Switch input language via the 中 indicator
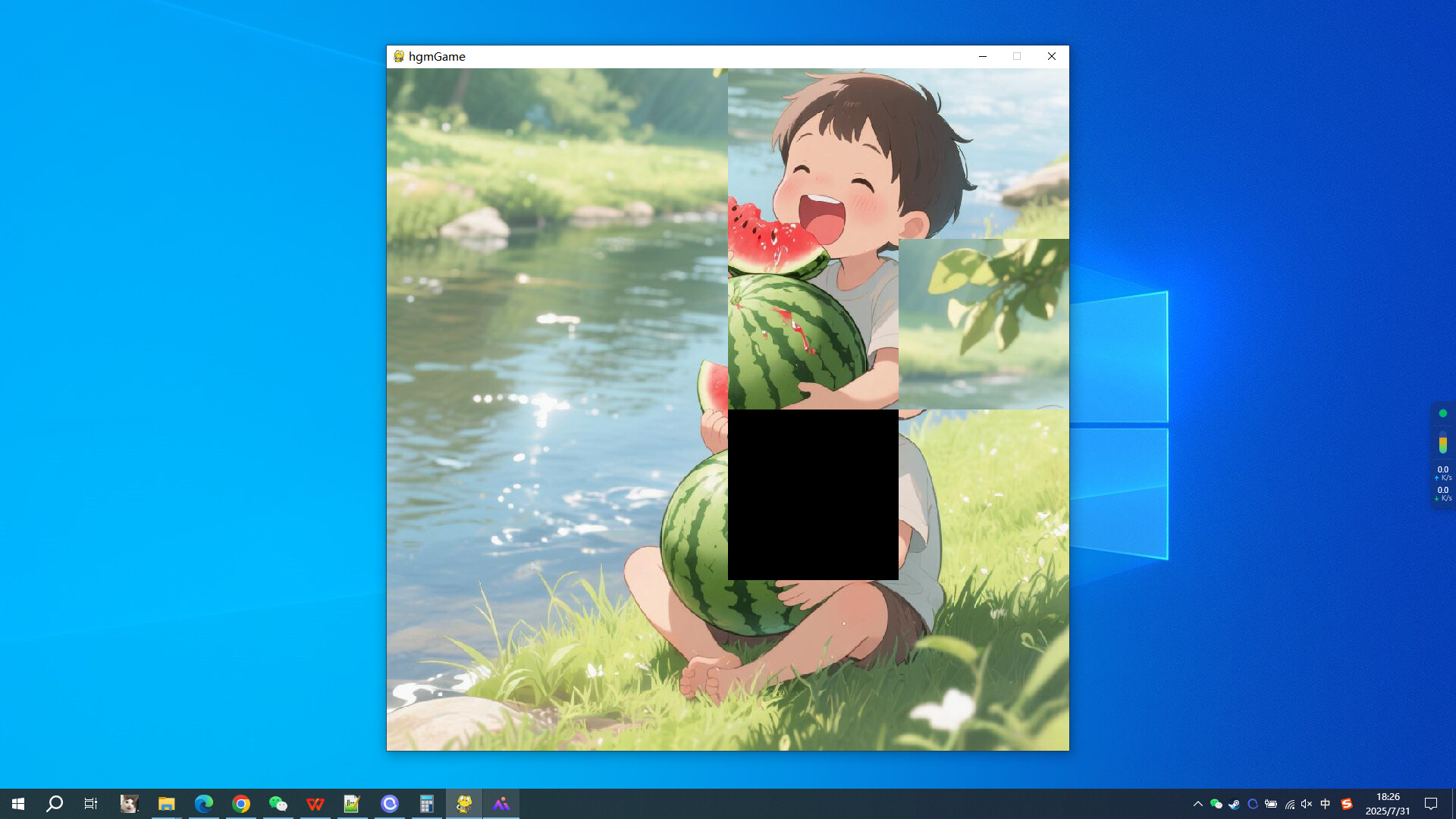This screenshot has height=819, width=1456. tap(1326, 805)
